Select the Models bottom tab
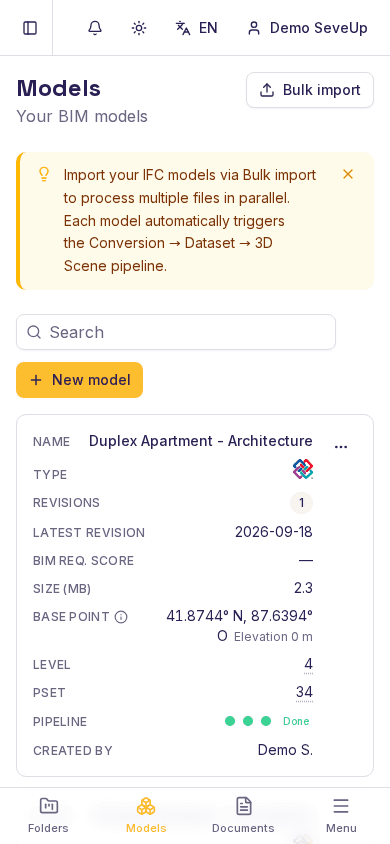 pos(146,815)
